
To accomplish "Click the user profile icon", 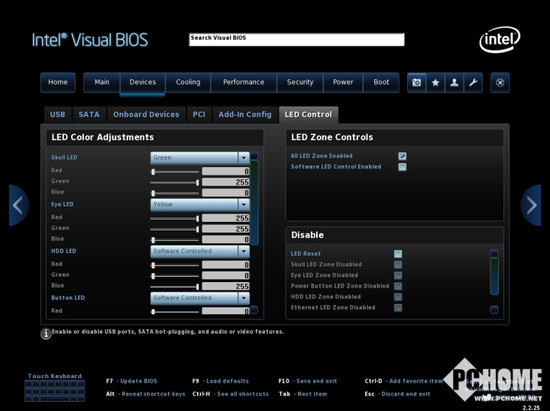I will pyautogui.click(x=454, y=82).
